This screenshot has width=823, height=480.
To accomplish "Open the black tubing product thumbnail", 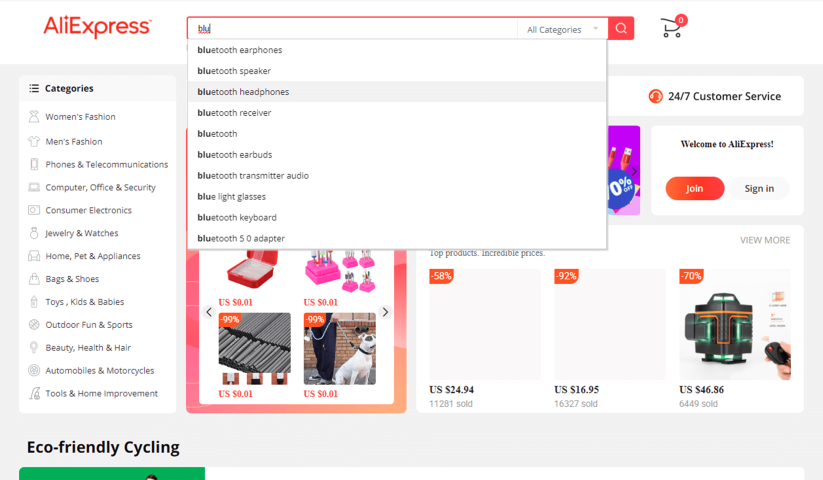I will [255, 349].
